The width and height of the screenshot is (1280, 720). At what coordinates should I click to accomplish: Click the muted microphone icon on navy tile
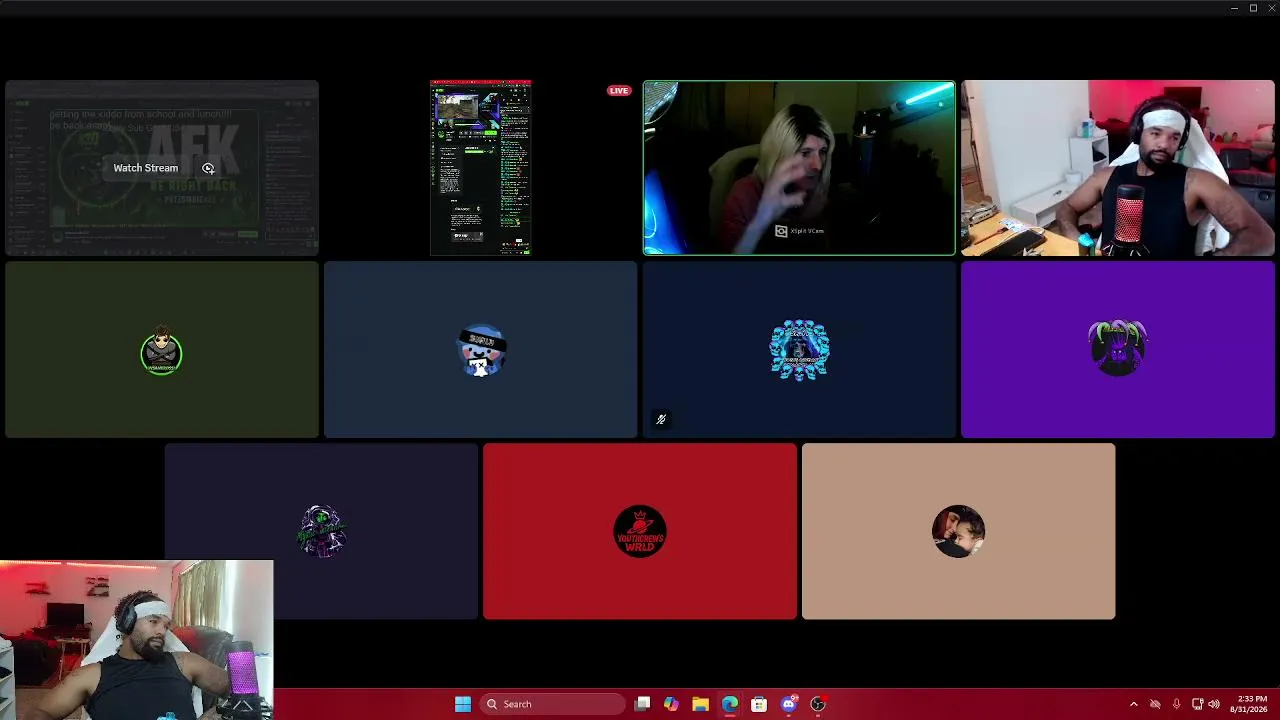click(661, 420)
